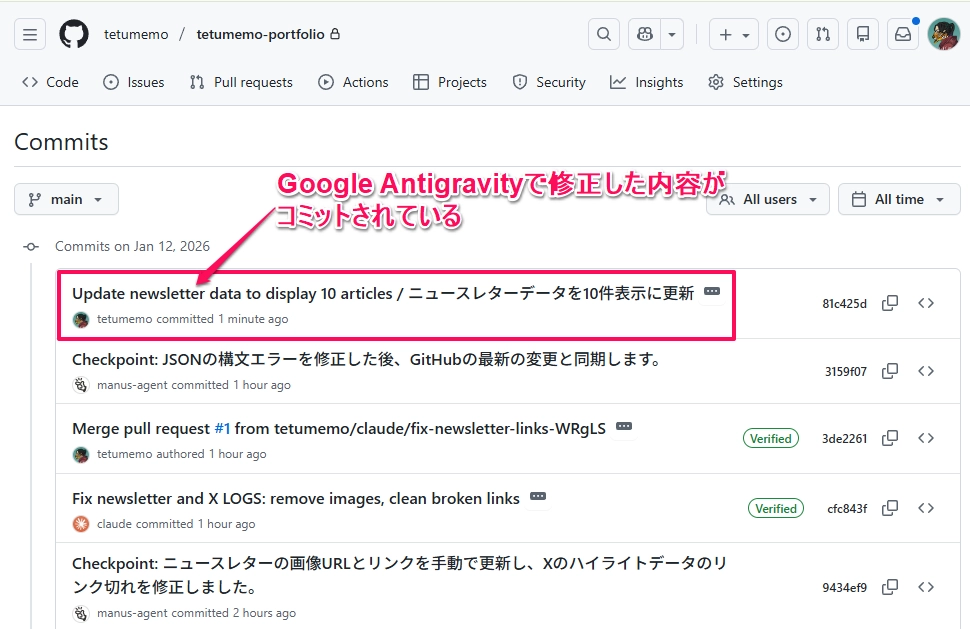Click the tetumemo owner link
This screenshot has width=970, height=629.
pyautogui.click(x=136, y=34)
